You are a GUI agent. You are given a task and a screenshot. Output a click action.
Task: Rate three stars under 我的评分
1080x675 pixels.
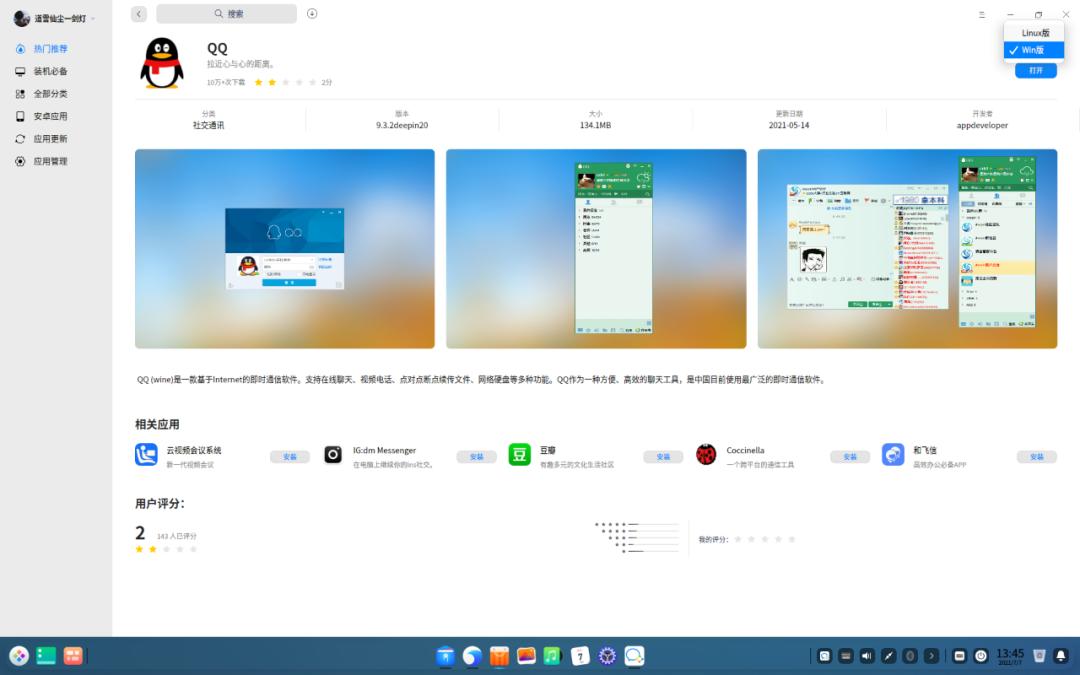(x=765, y=539)
